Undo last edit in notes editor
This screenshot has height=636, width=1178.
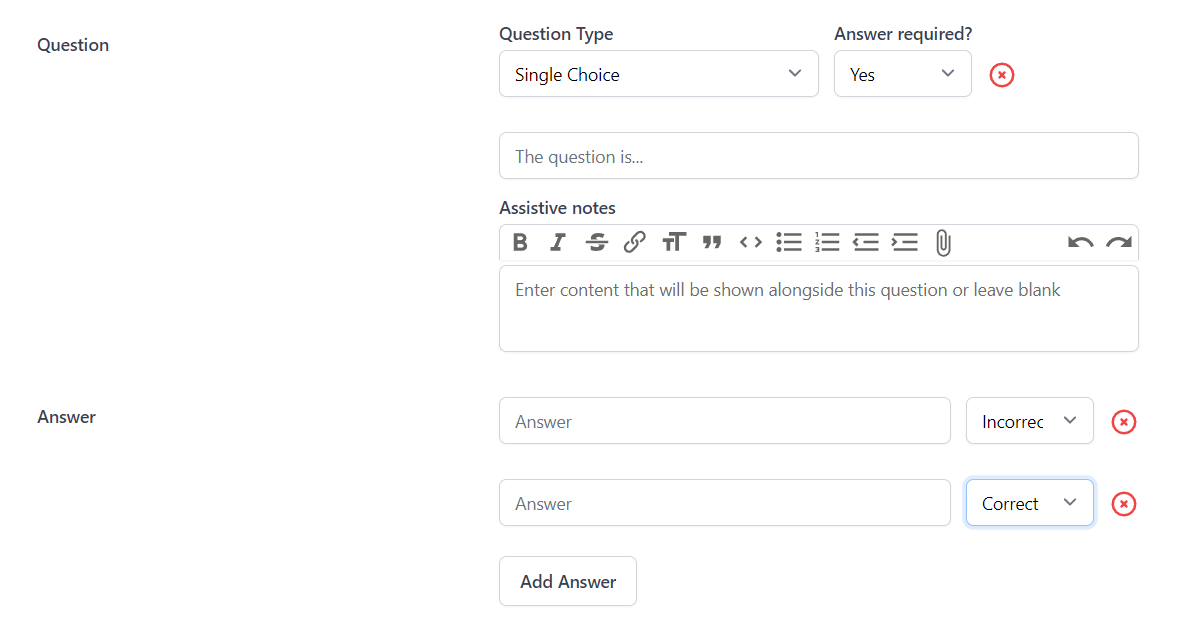(x=1080, y=243)
